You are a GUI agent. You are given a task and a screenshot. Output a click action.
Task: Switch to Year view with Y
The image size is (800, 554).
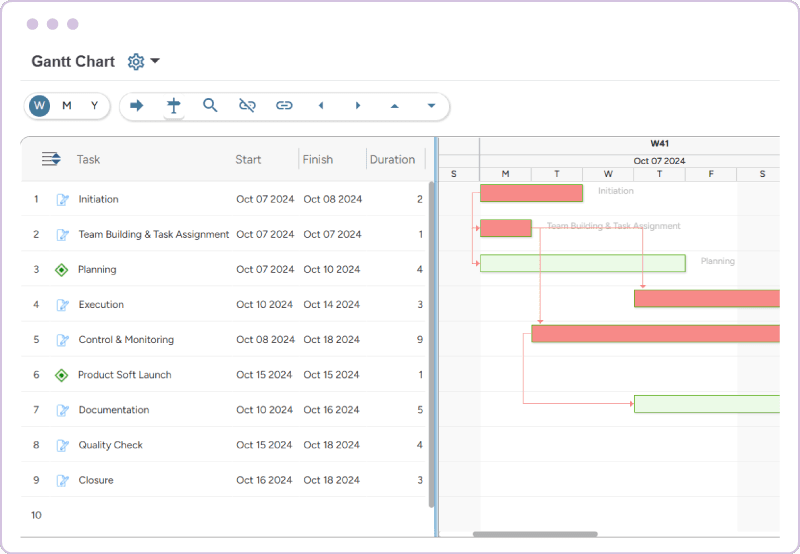coord(94,106)
